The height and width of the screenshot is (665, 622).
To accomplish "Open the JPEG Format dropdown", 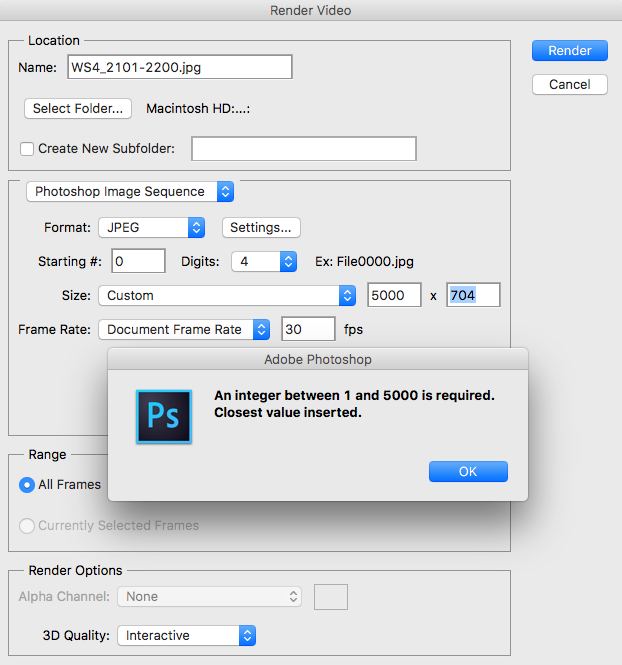I will (152, 227).
